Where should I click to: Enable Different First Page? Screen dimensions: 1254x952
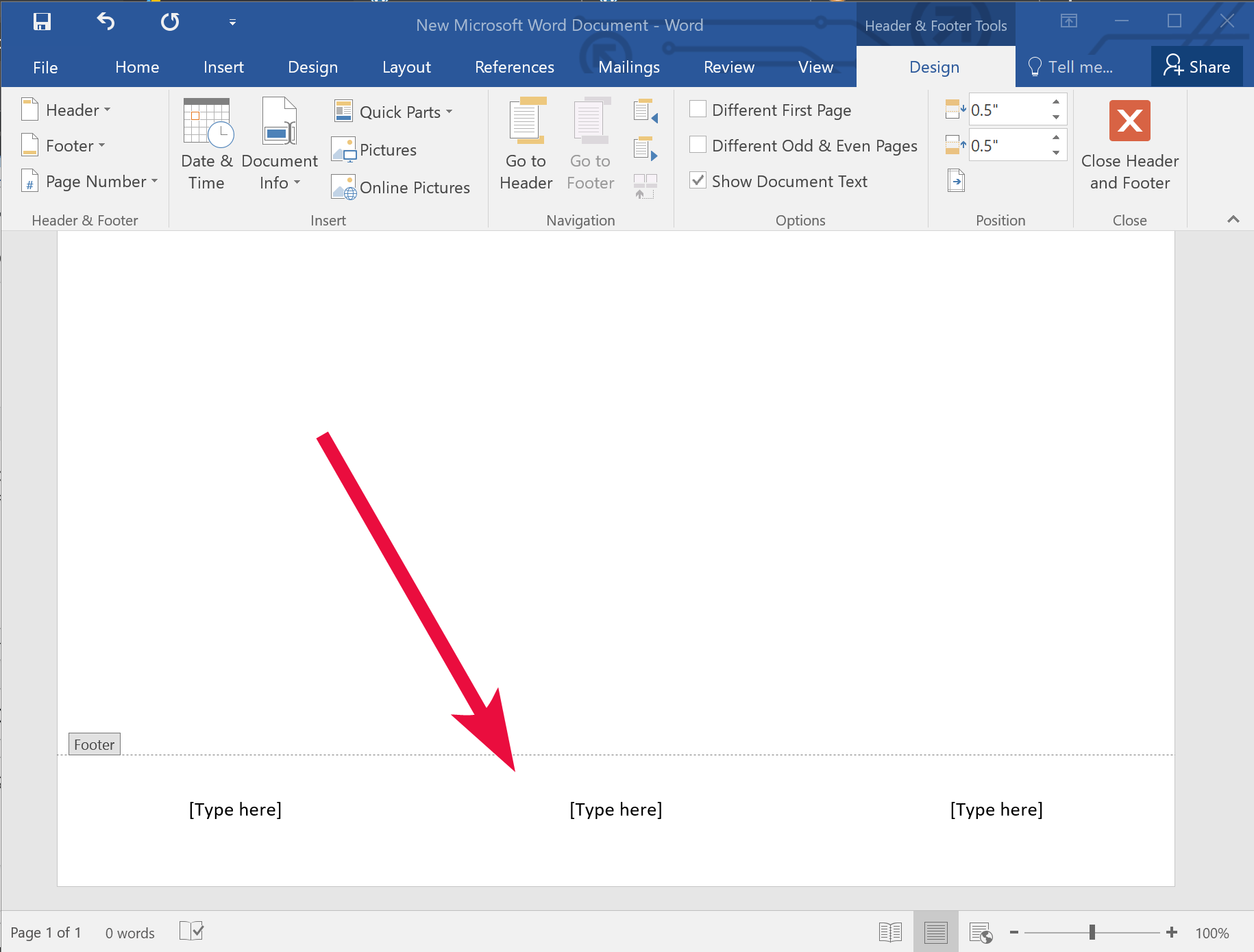pos(698,109)
